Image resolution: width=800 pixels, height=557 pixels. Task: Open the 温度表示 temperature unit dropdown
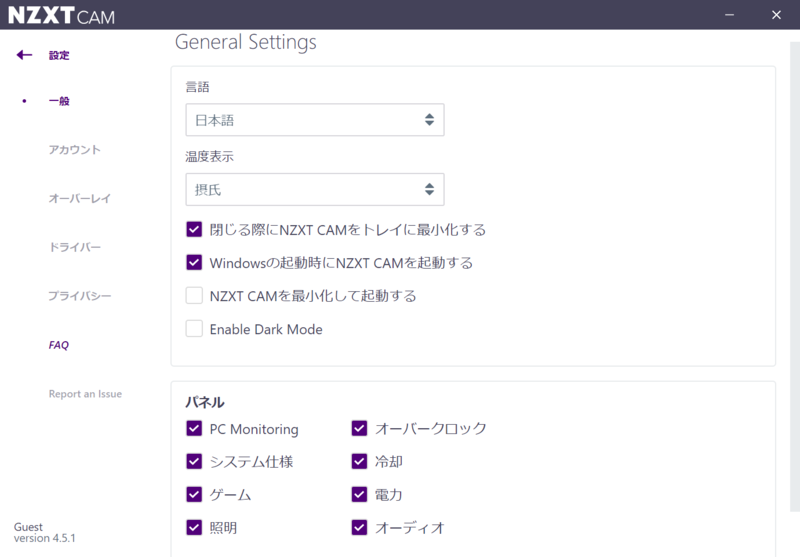pyautogui.click(x=314, y=189)
